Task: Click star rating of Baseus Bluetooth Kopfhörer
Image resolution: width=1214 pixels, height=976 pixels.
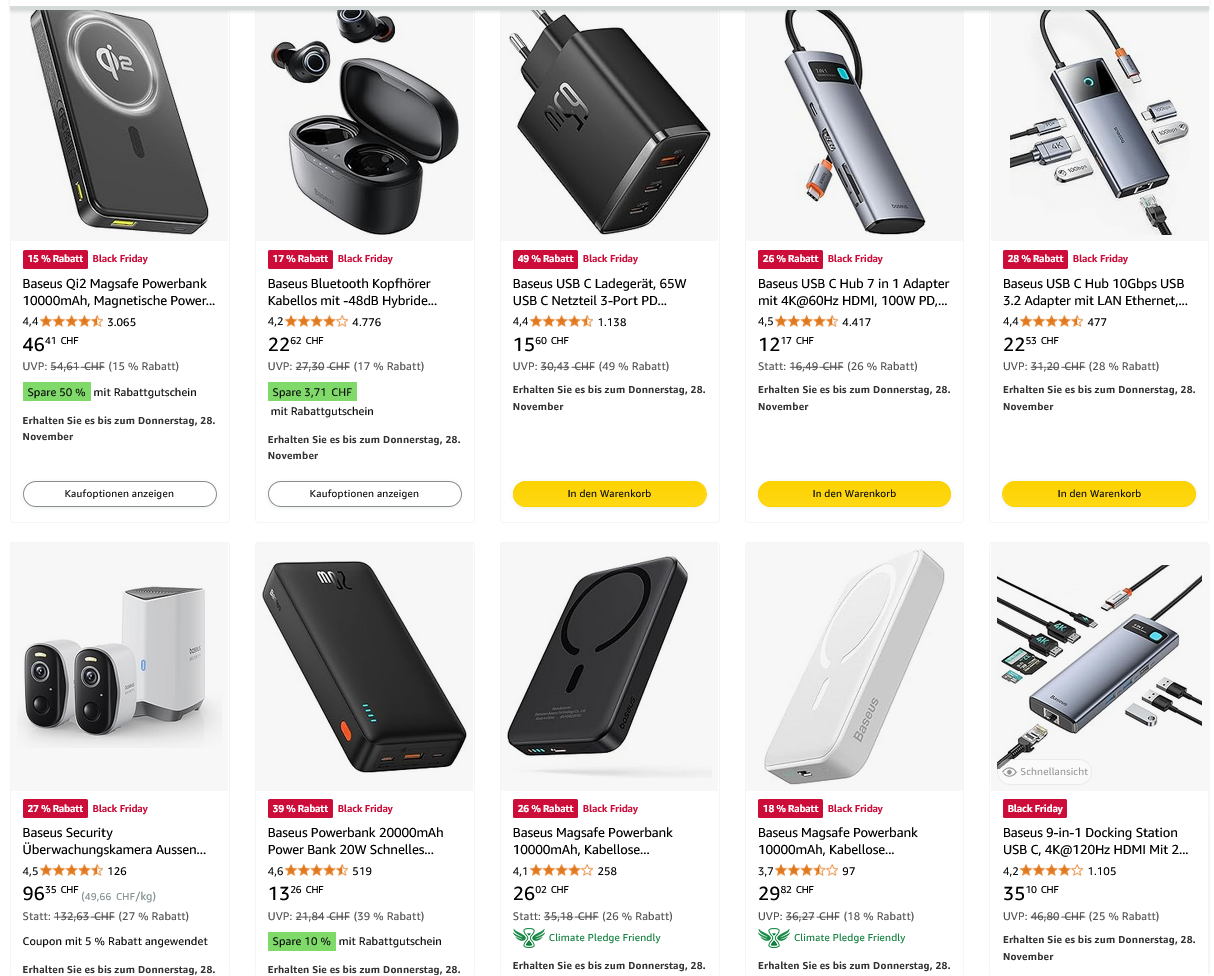Action: [x=316, y=322]
